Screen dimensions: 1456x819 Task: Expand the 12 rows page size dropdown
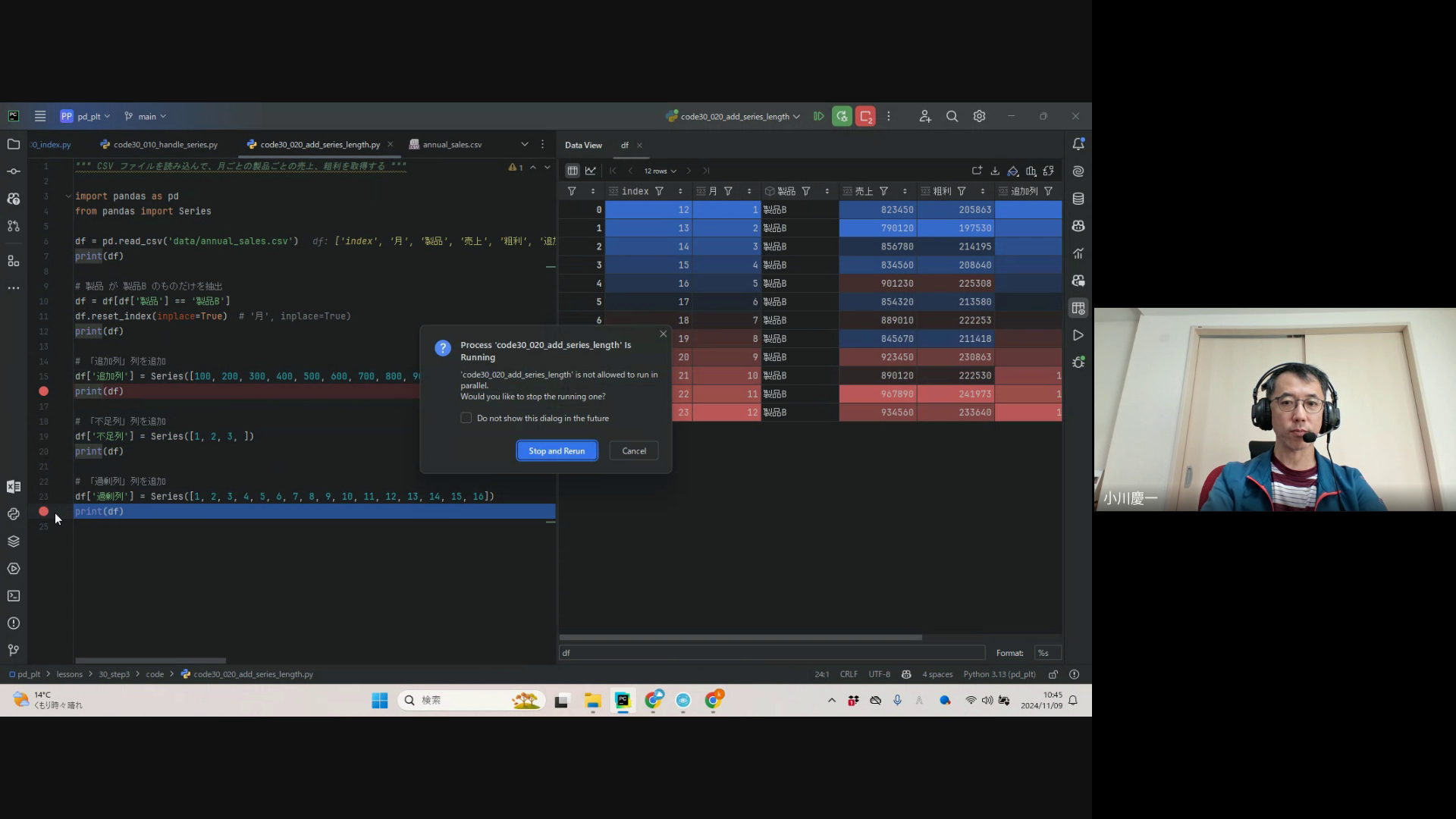coord(660,171)
